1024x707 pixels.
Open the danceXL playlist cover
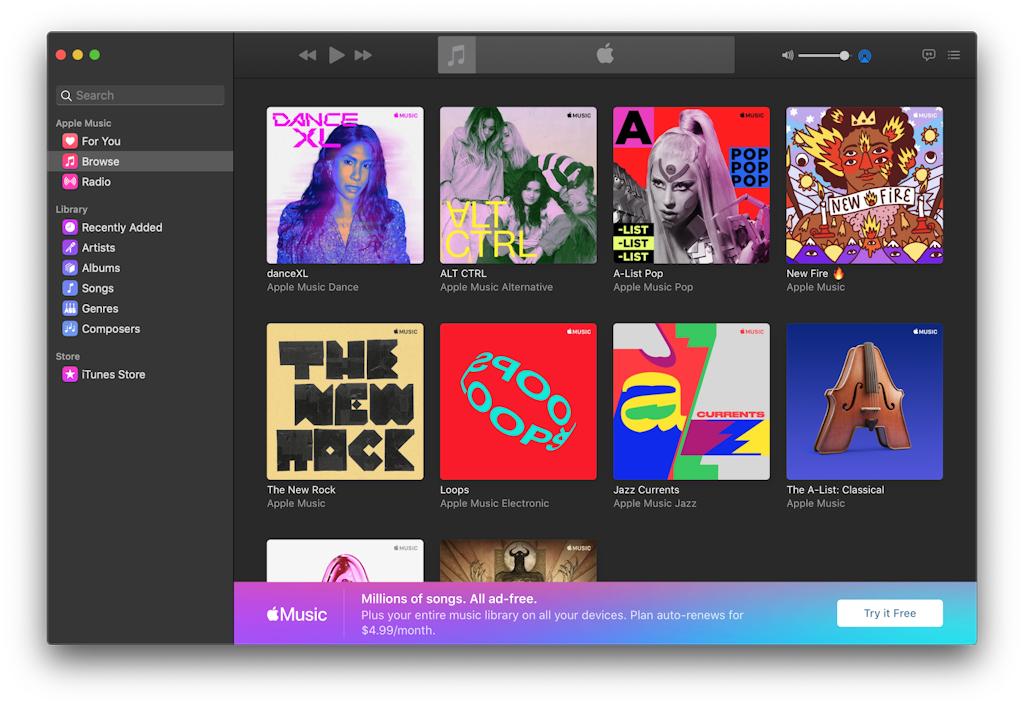[x=345, y=185]
